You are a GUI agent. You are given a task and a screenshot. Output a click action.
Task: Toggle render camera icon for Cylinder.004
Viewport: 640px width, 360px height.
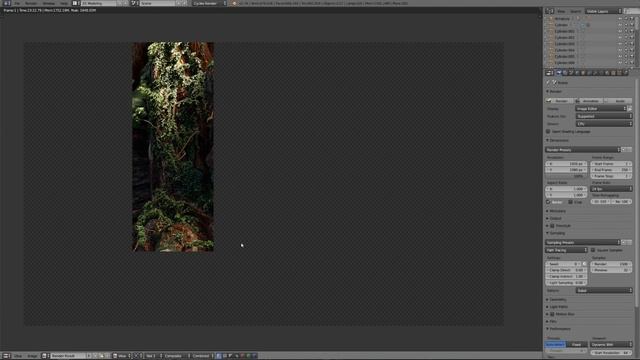632,50
